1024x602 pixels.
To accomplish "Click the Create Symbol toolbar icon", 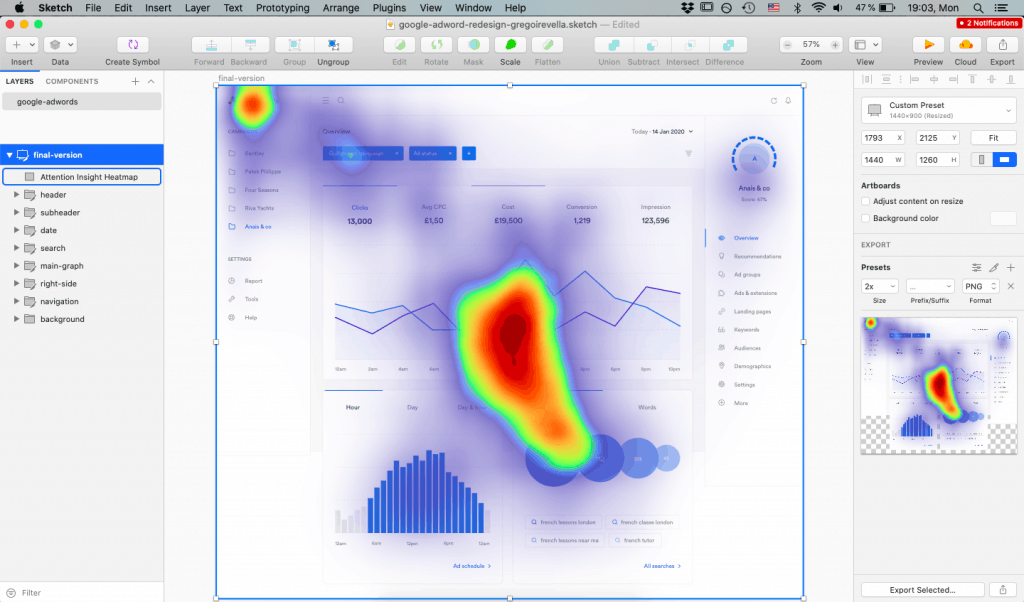I will 133,44.
